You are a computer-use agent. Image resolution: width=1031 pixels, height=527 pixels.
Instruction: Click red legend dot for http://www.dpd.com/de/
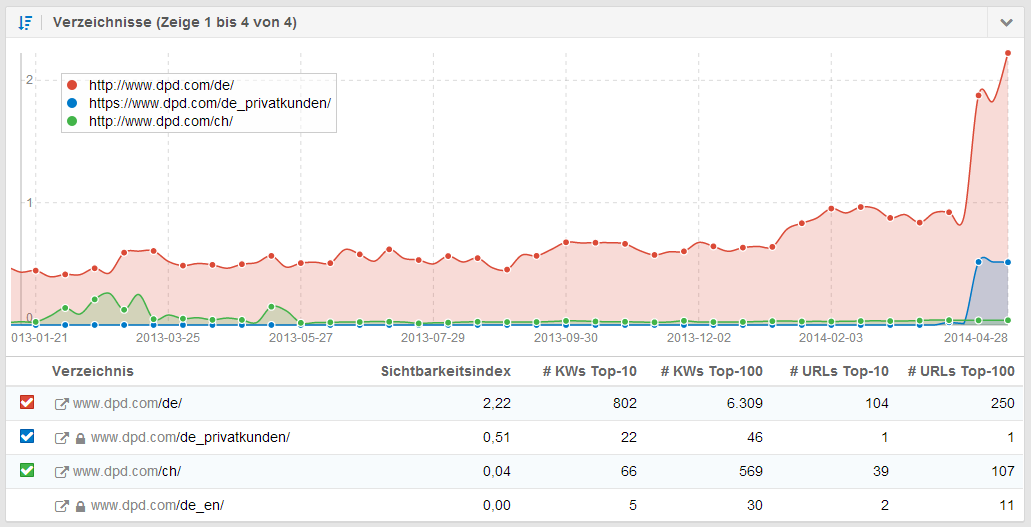click(72, 85)
